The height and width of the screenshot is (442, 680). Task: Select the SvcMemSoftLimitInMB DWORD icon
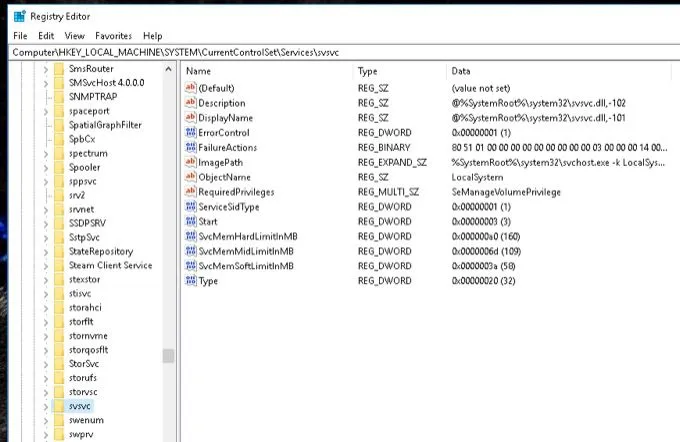pyautogui.click(x=190, y=266)
